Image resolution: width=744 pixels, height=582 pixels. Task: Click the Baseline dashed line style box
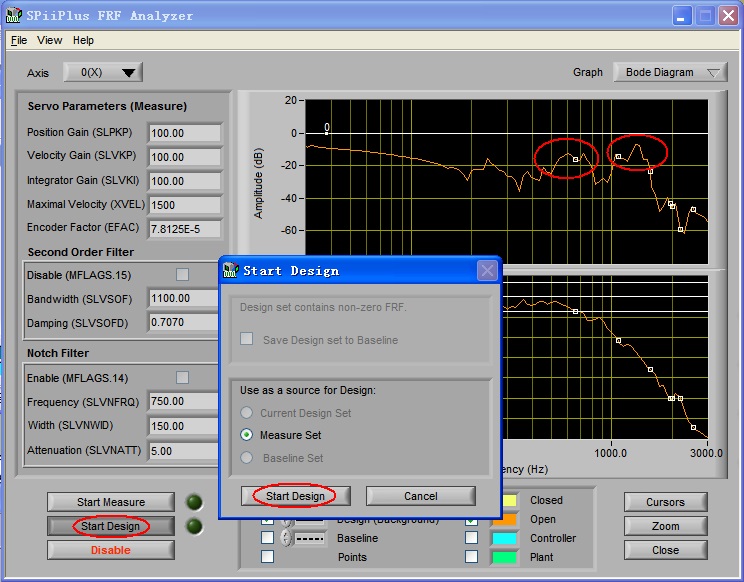(309, 538)
